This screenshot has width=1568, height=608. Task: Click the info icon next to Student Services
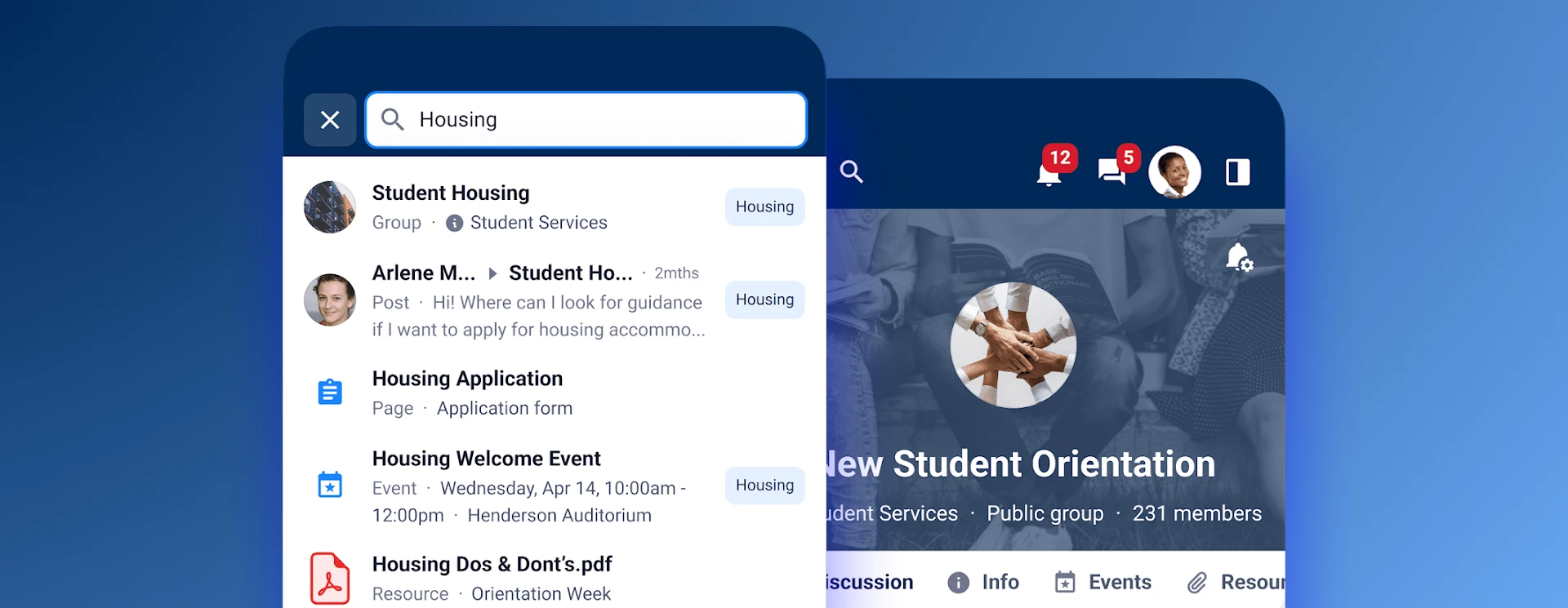tap(455, 223)
